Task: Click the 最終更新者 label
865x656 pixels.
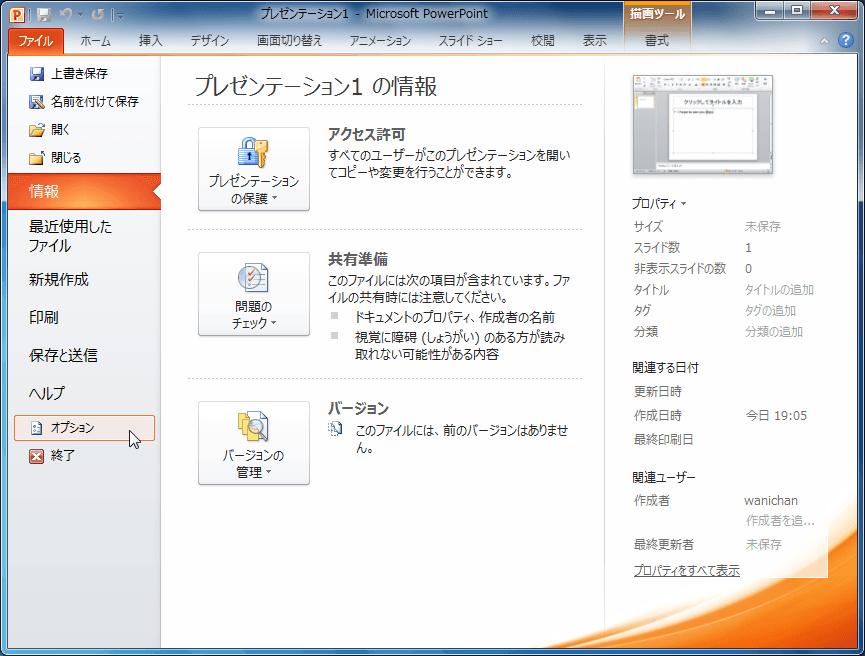Action: pos(664,545)
